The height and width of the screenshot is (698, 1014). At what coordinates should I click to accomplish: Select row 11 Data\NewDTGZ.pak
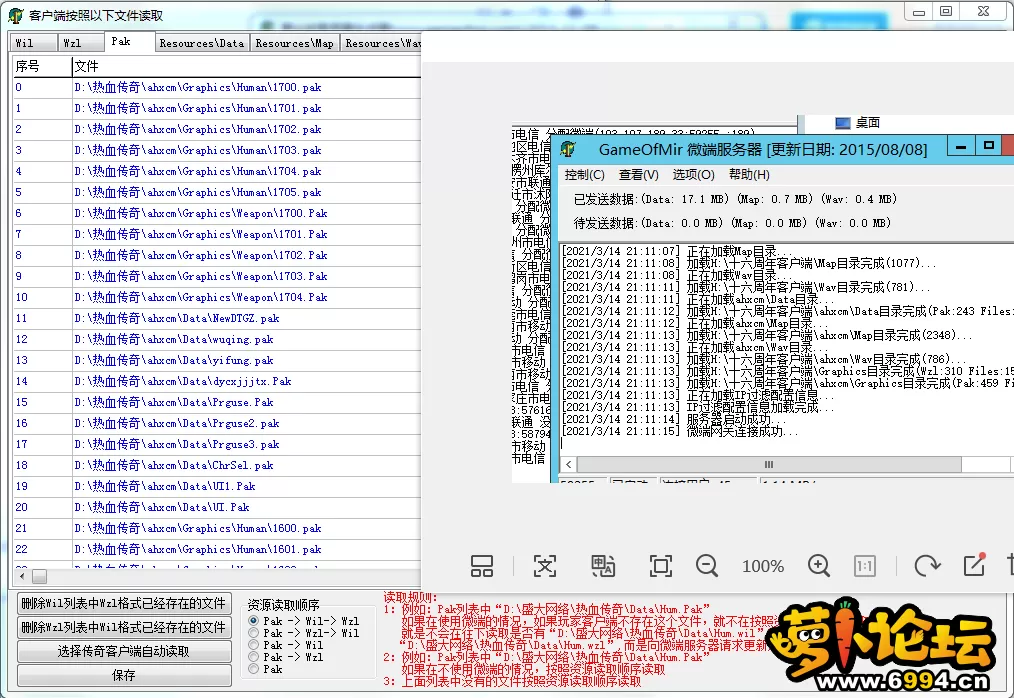217,318
